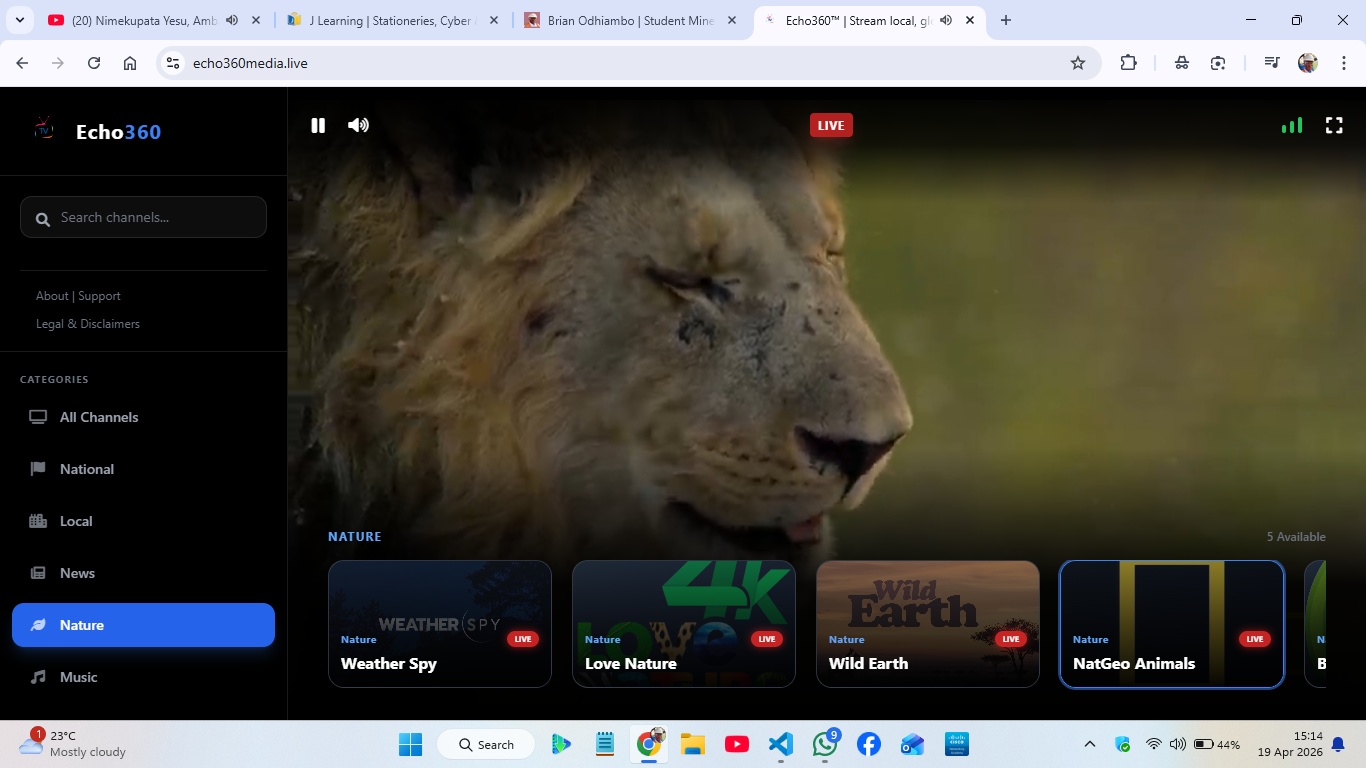The width and height of the screenshot is (1366, 768).
Task: Click the leaf icon beside Nature
Action: coord(38,625)
